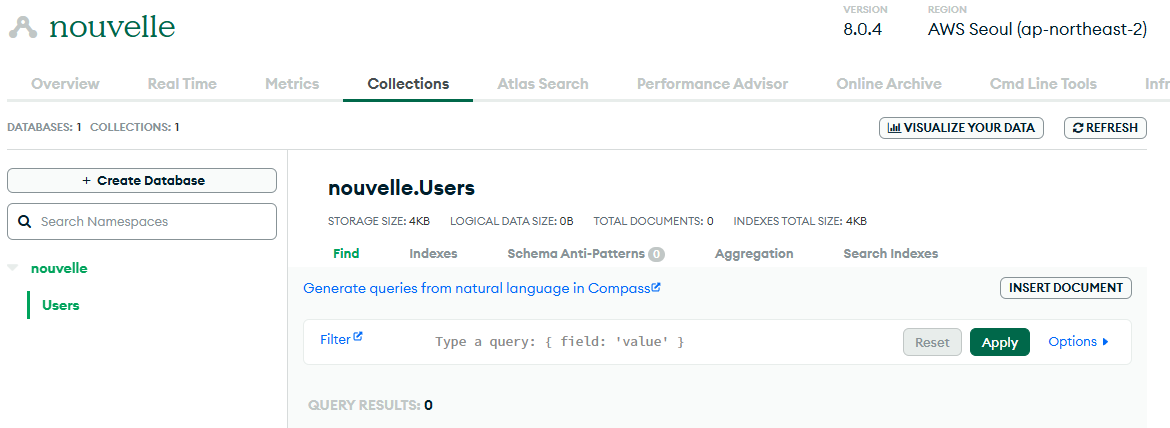Apply the query filter

pos(999,342)
